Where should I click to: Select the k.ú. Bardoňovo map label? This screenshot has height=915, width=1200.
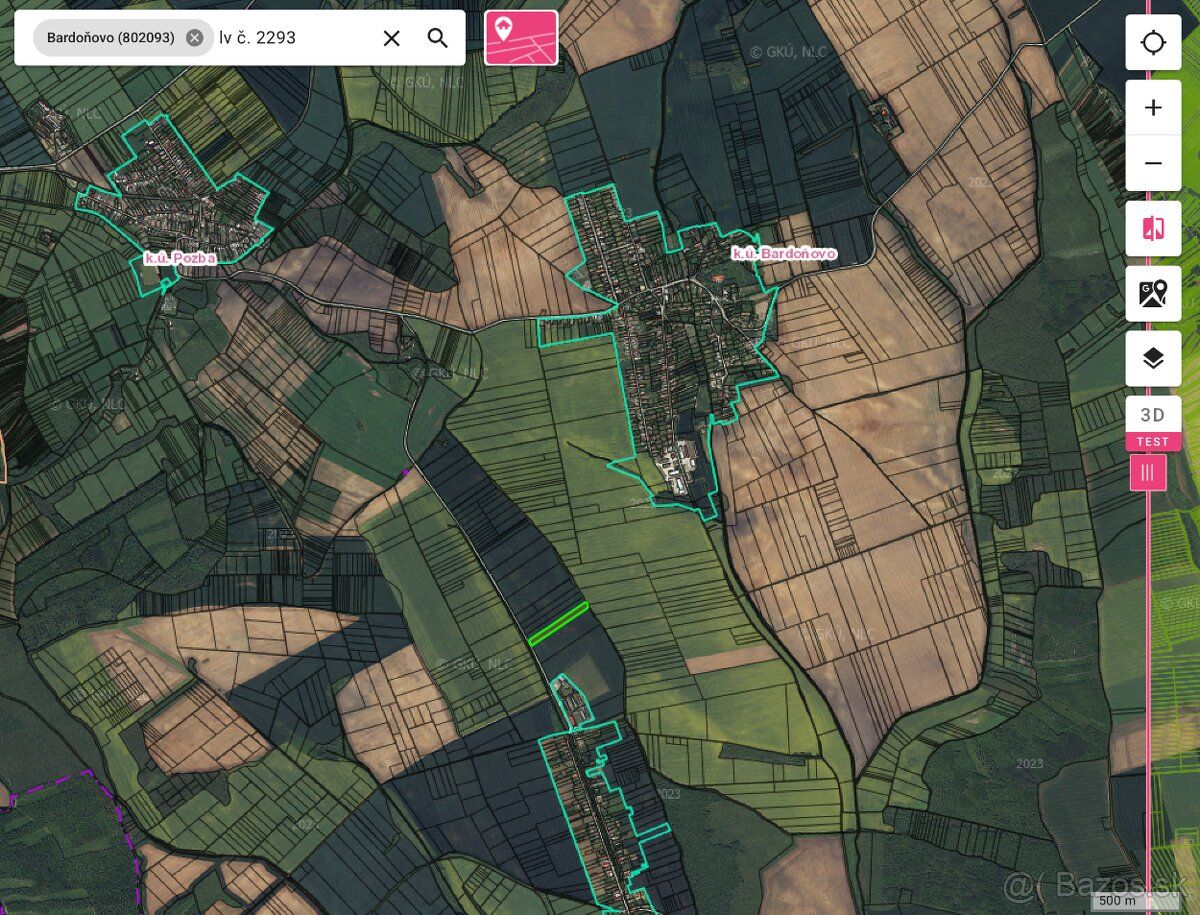(783, 254)
